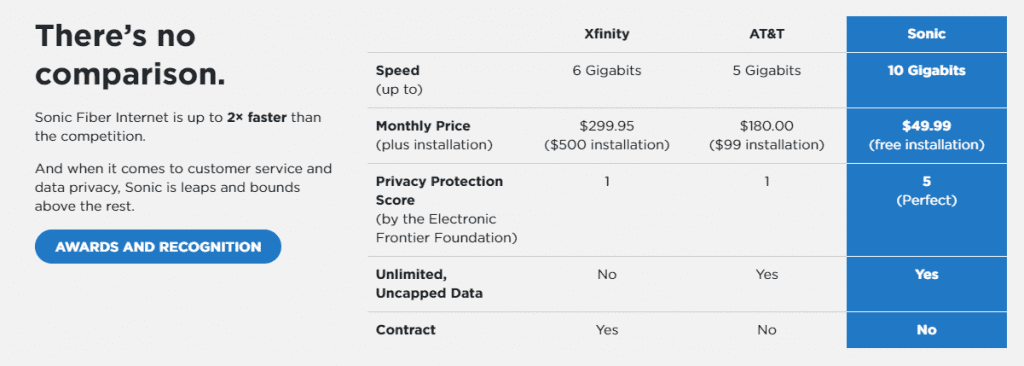This screenshot has width=1024, height=366.
Task: Click Xfinity's "No" for unlimited data
Action: pos(607,274)
